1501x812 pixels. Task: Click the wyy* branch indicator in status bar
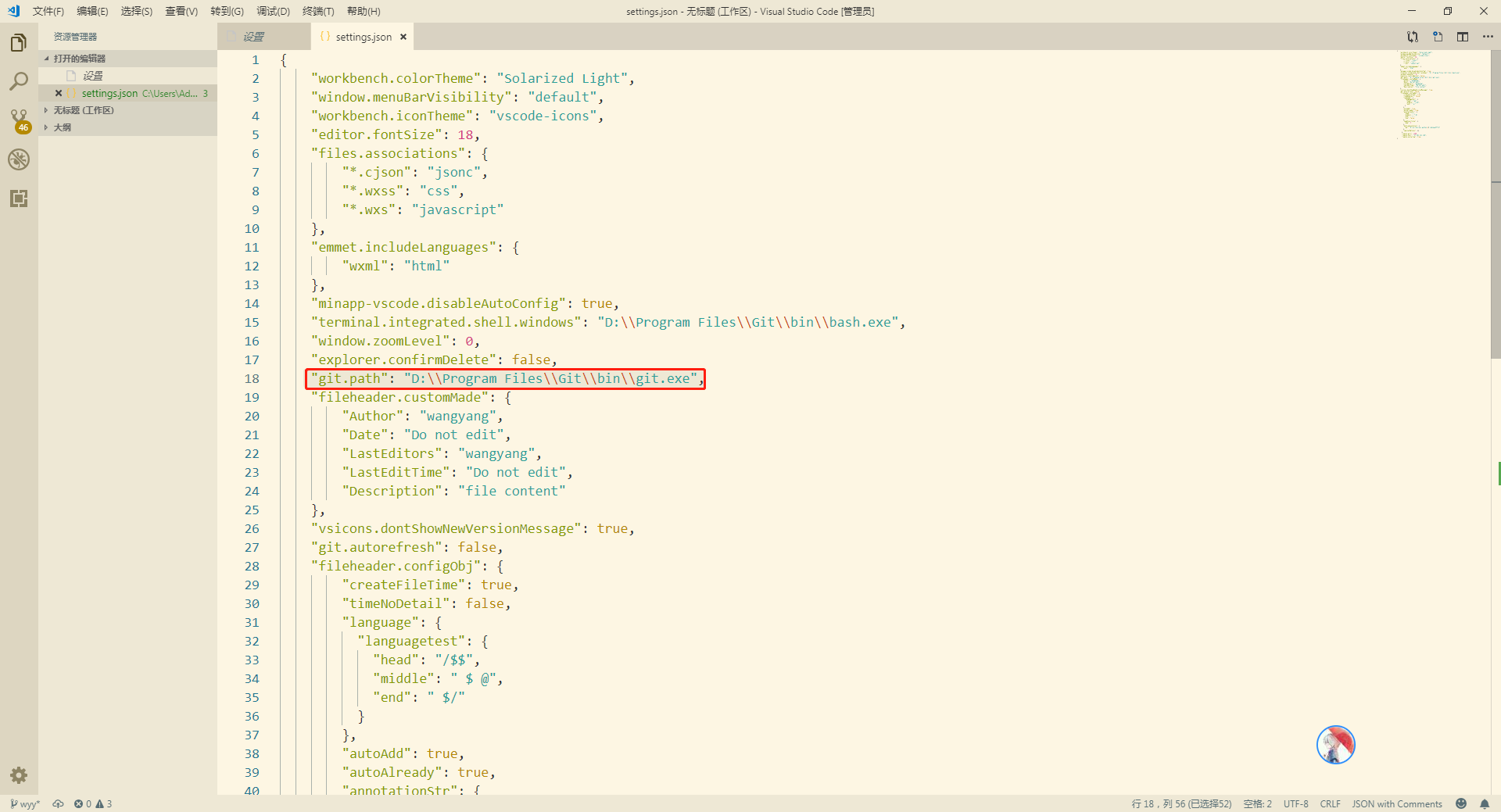coord(24,803)
